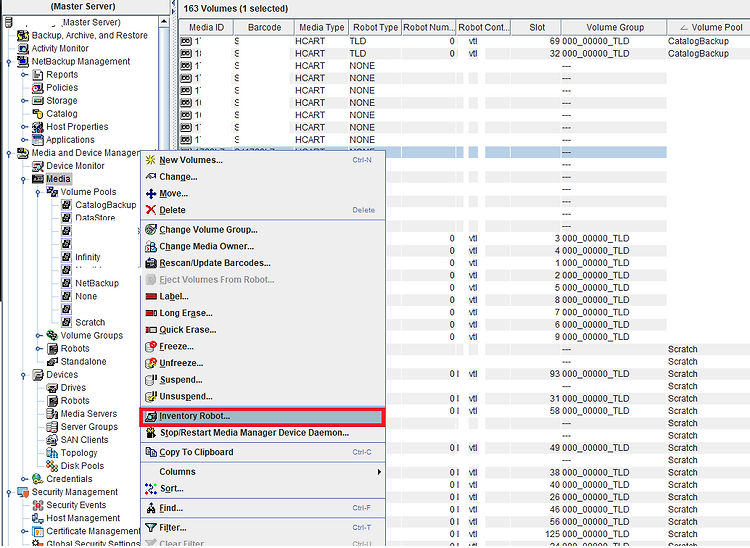Image resolution: width=750 pixels, height=548 pixels.
Task: Open the Catalog icon
Action: click(38, 114)
